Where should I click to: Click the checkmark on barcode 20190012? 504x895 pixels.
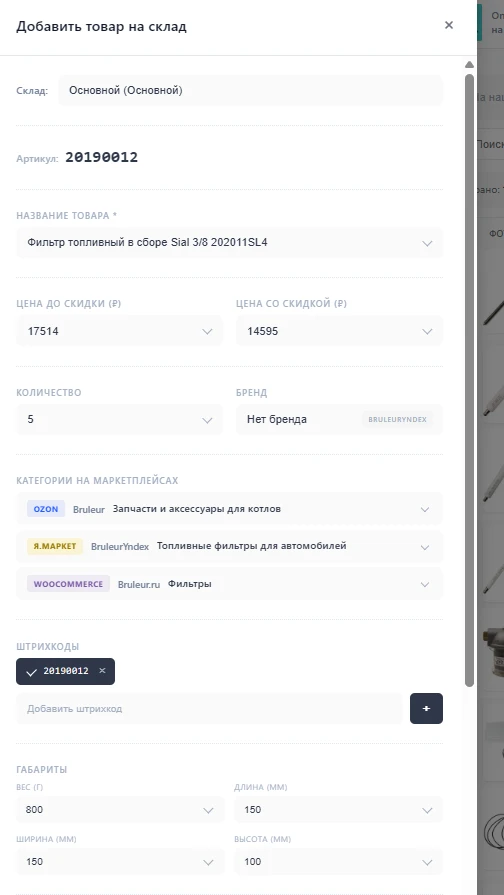click(31, 672)
